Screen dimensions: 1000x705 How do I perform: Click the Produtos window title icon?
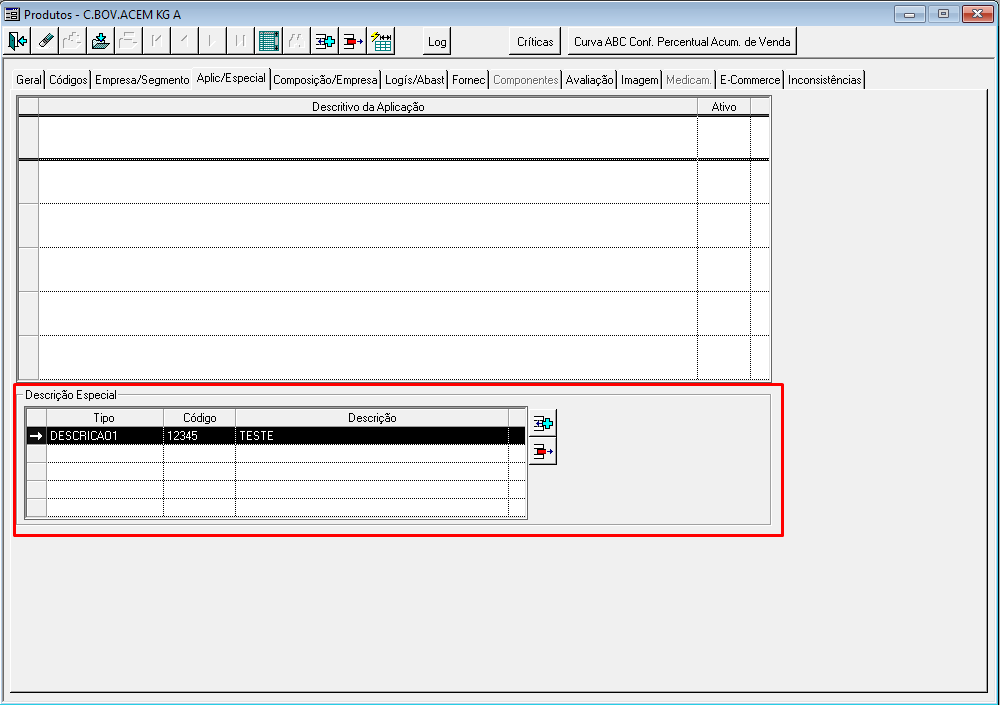click(12, 14)
